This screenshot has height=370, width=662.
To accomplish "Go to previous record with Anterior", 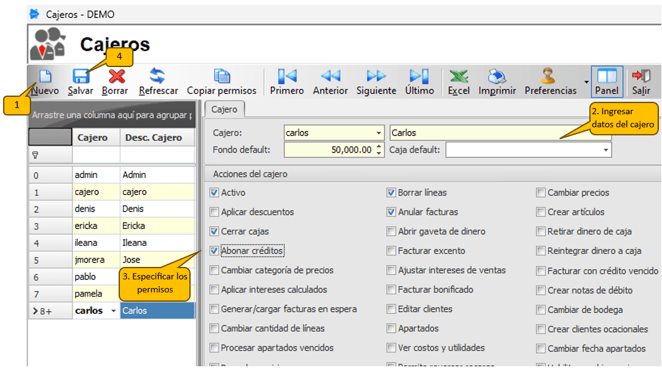I will [330, 76].
